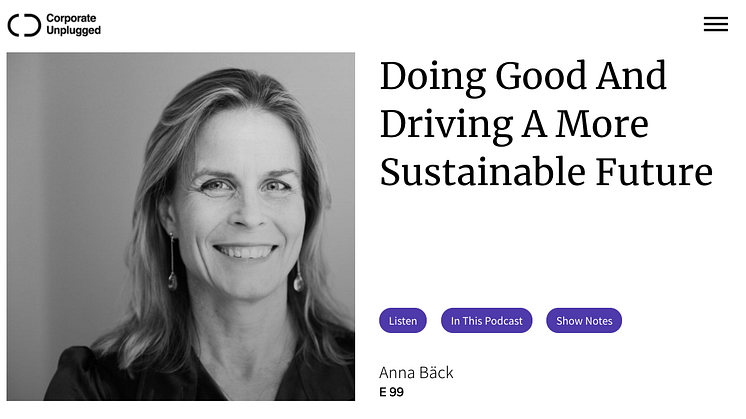Open the hamburger navigation menu
This screenshot has height=419, width=746.
(715, 24)
